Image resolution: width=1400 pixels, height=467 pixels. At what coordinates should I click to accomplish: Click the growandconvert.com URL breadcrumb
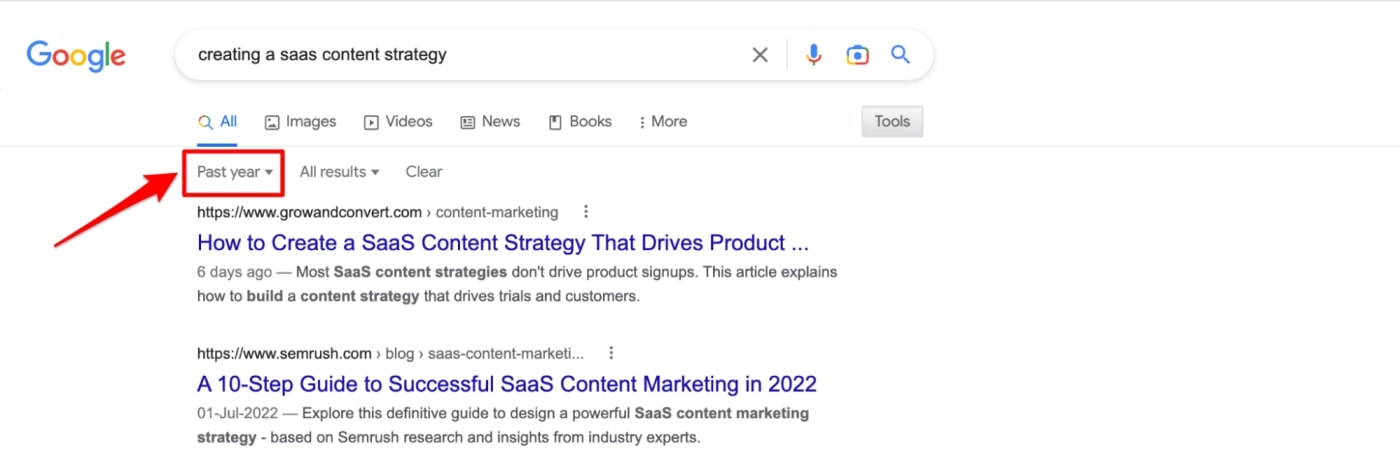[x=377, y=212]
